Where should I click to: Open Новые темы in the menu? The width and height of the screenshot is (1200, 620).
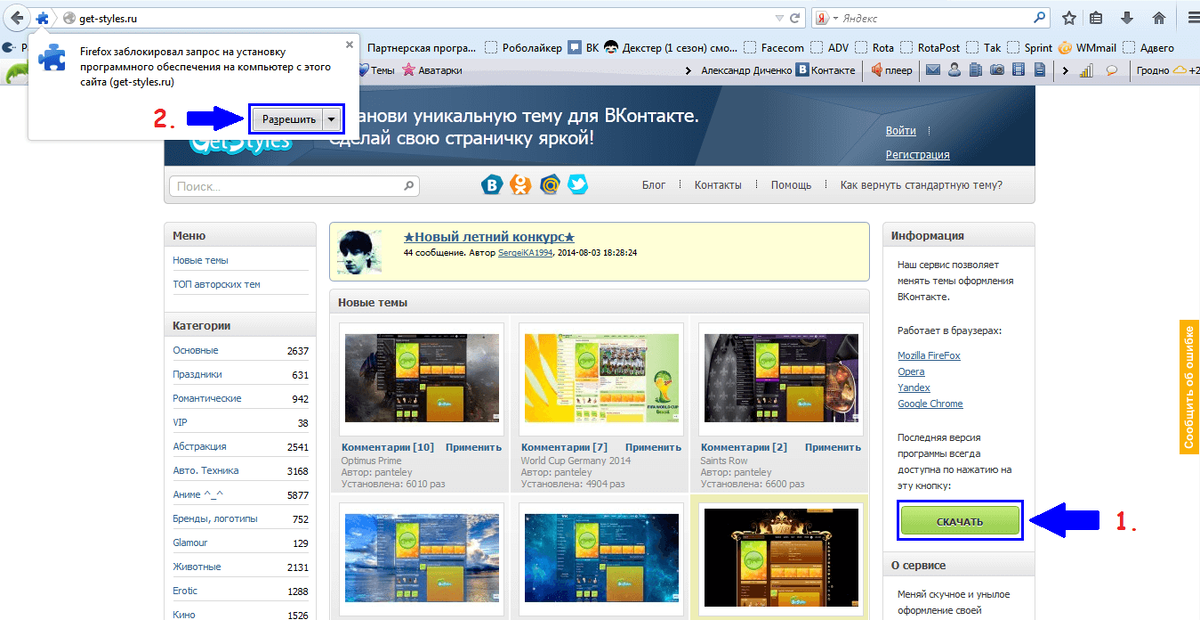pyautogui.click(x=200, y=260)
